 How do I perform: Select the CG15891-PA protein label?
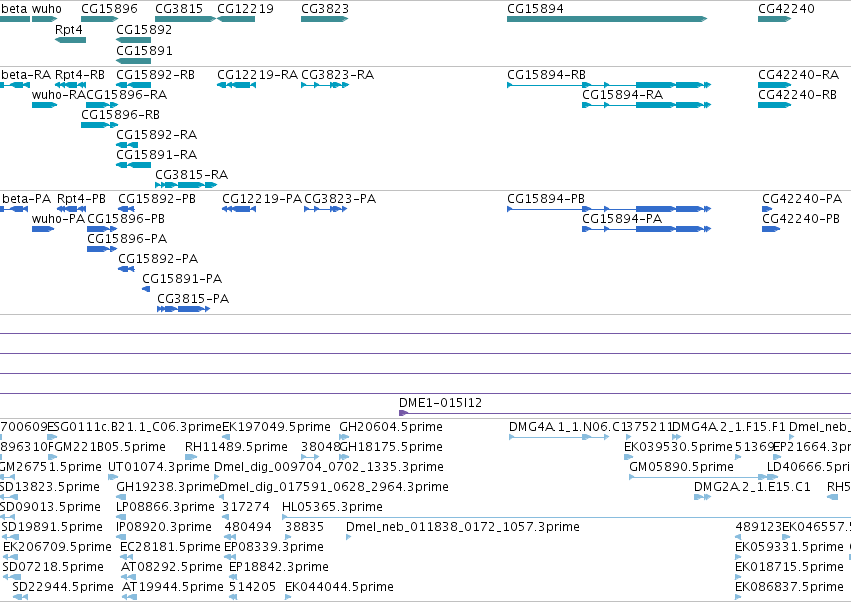182,279
